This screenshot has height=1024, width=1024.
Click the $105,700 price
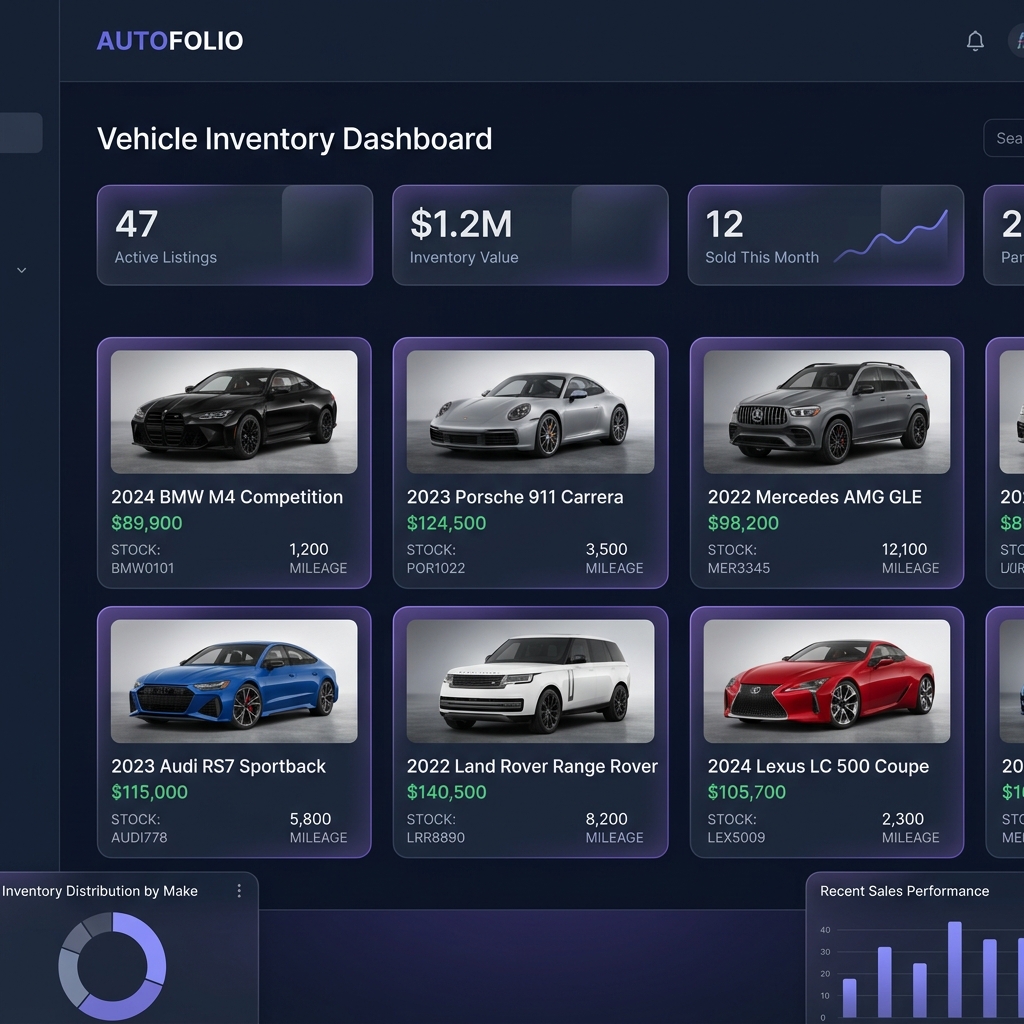click(747, 792)
